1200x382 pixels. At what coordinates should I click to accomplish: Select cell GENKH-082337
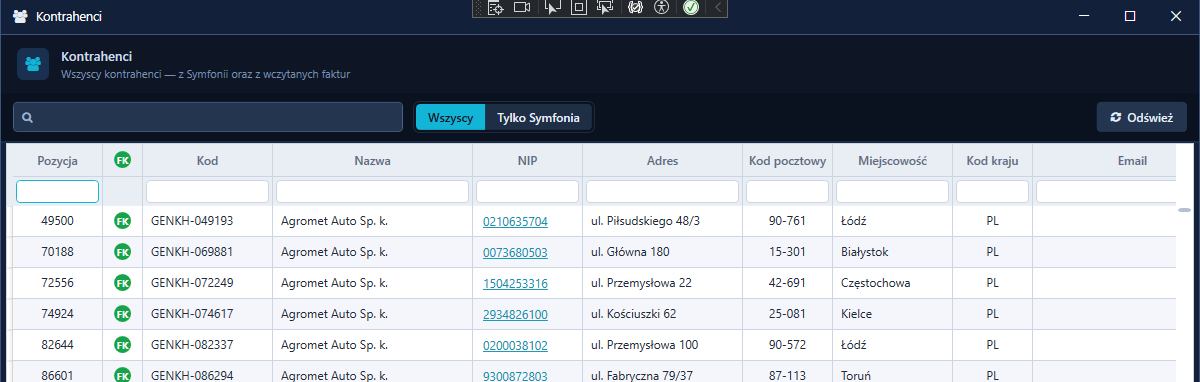207,345
